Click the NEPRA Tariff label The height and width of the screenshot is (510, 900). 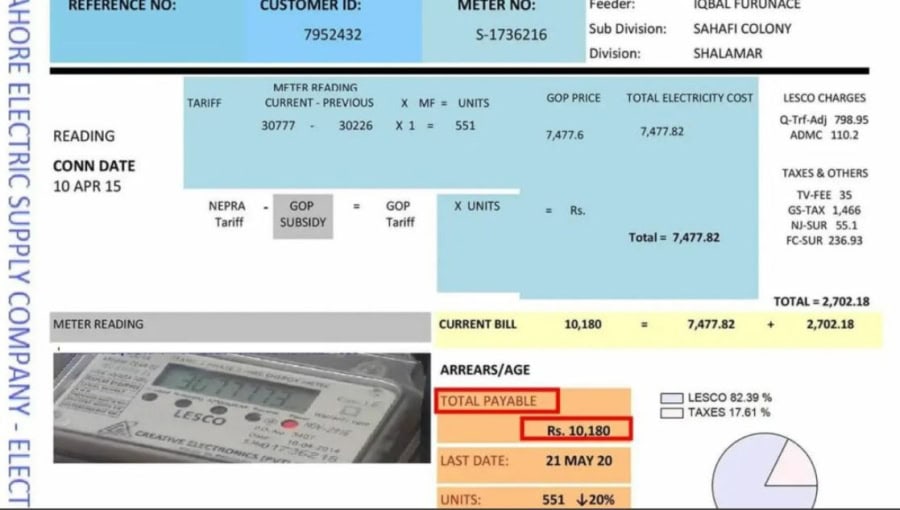coord(227,214)
